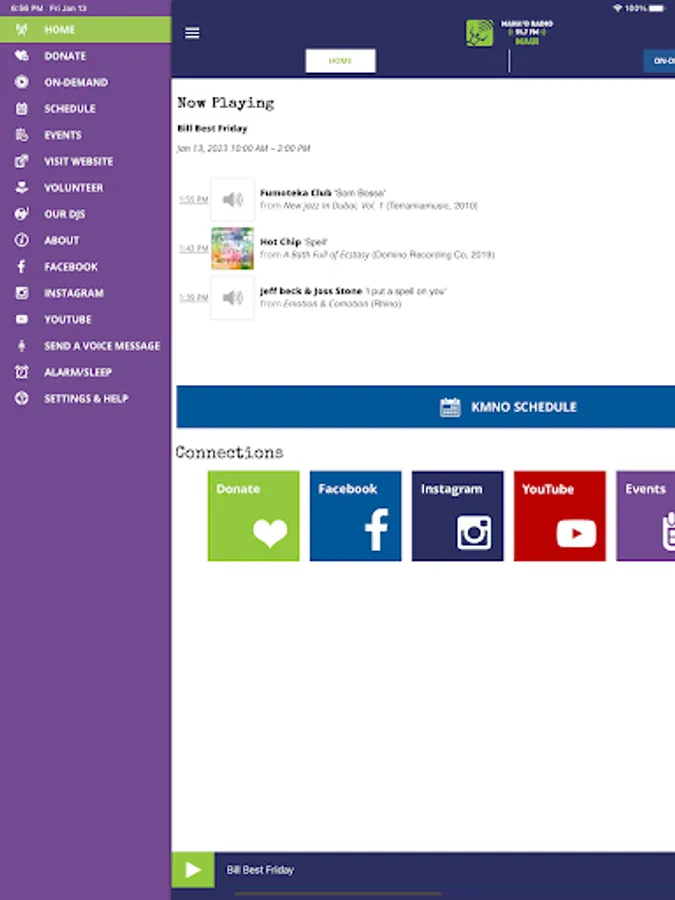Click the Volunteer person icon
675x900 pixels.
[x=22, y=188]
